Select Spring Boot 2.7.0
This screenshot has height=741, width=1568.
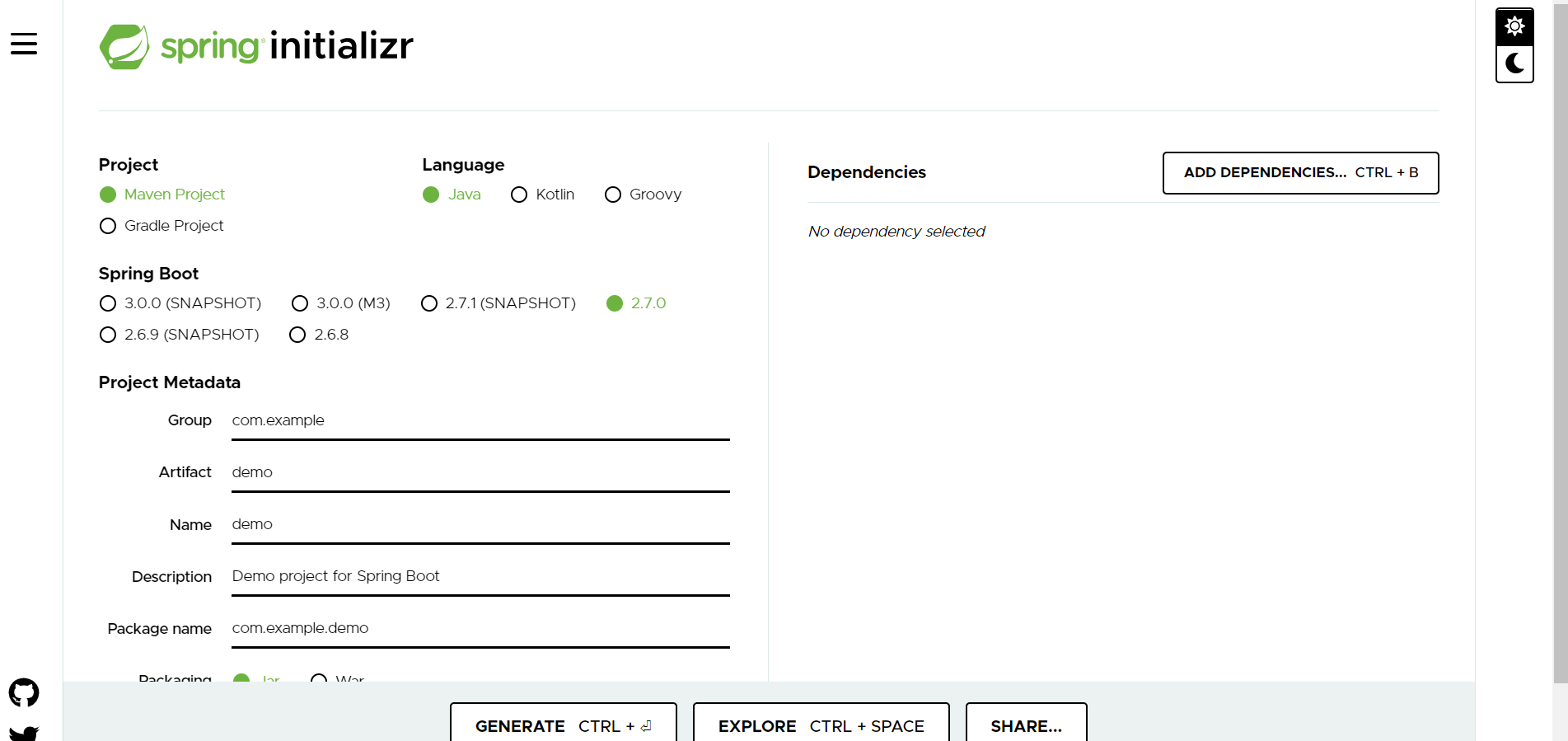(636, 303)
